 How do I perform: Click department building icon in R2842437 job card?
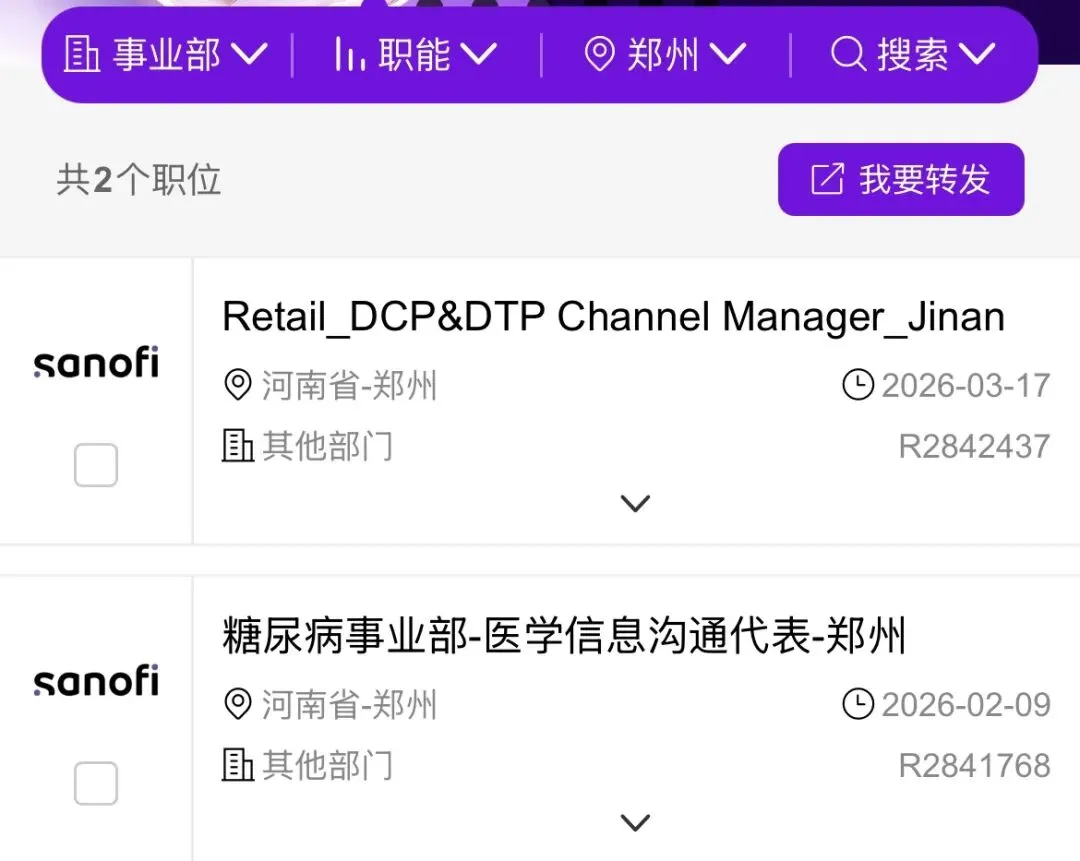[x=238, y=446]
